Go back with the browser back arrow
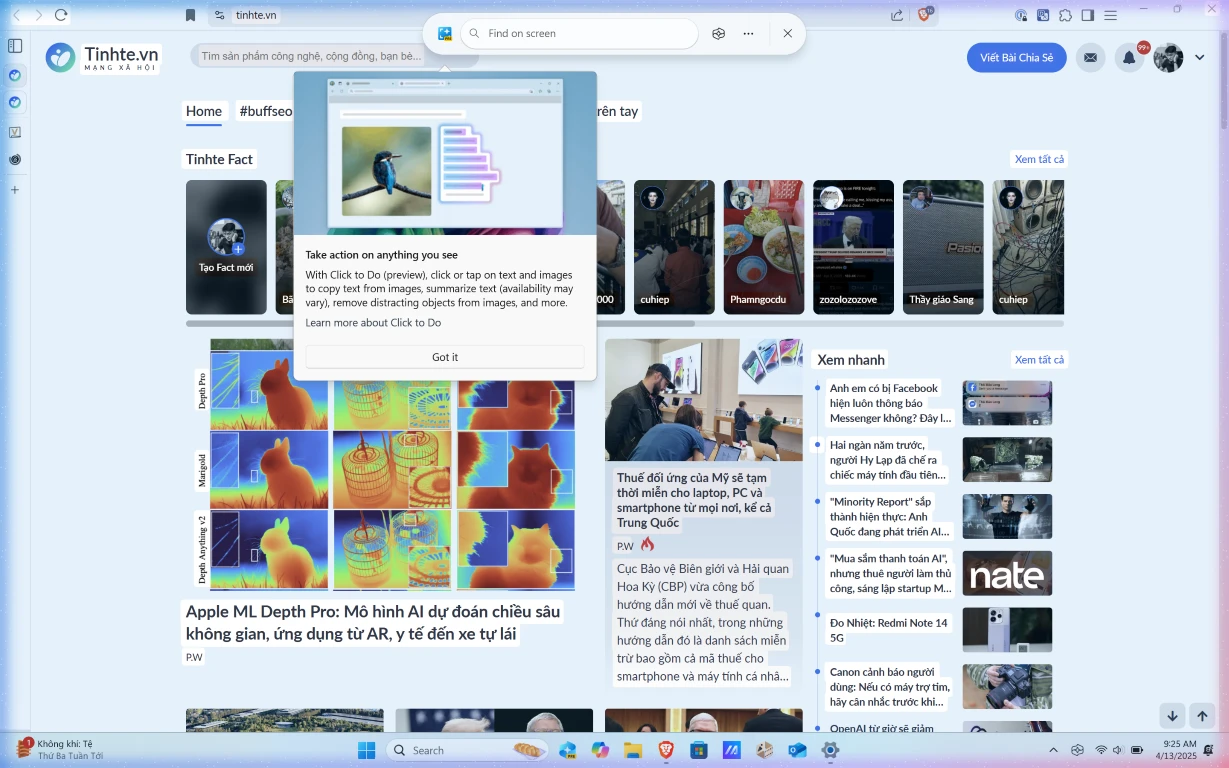 (x=16, y=15)
